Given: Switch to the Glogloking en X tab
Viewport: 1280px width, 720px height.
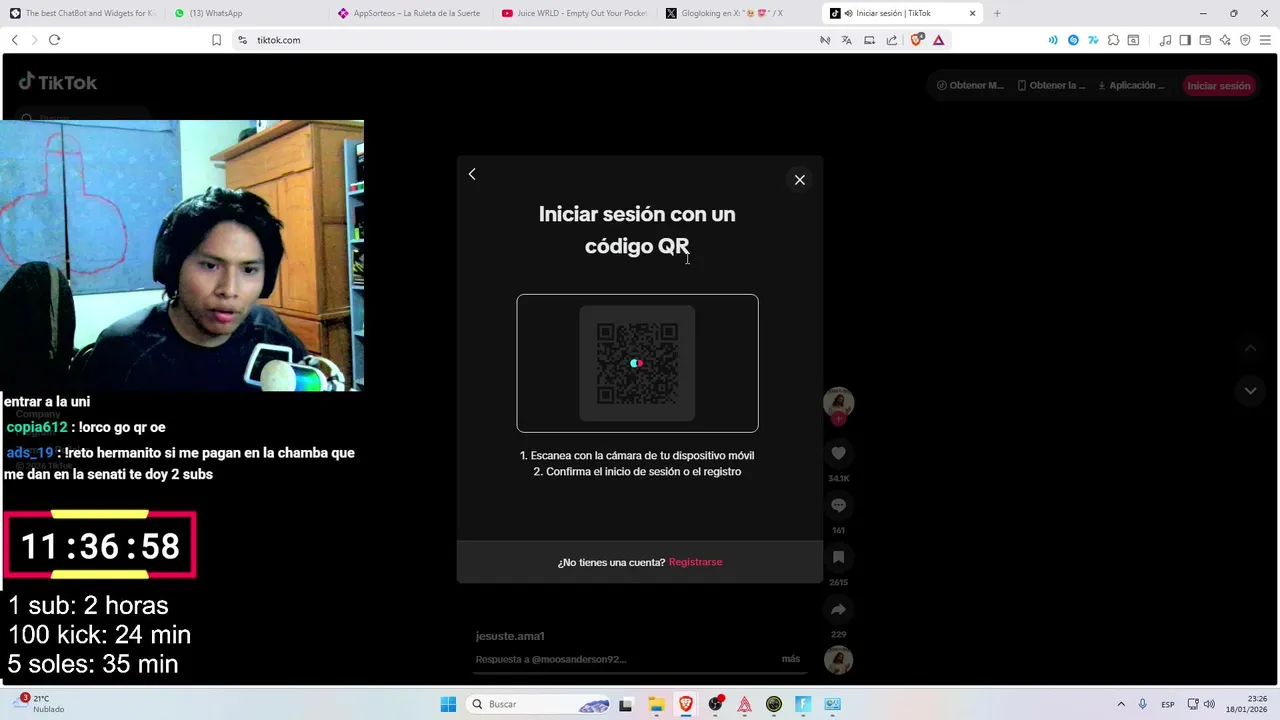Looking at the screenshot, I should tap(738, 13).
